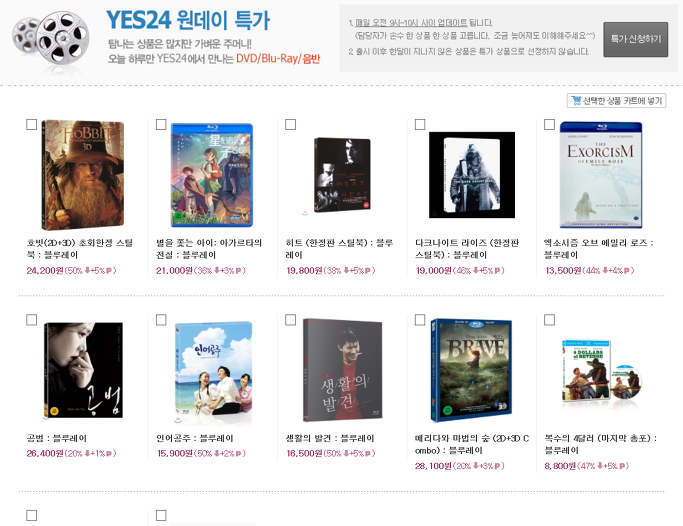Open the Dark Knight Rises steelbook cover
Viewport: 683px width, 526px height.
point(472,175)
